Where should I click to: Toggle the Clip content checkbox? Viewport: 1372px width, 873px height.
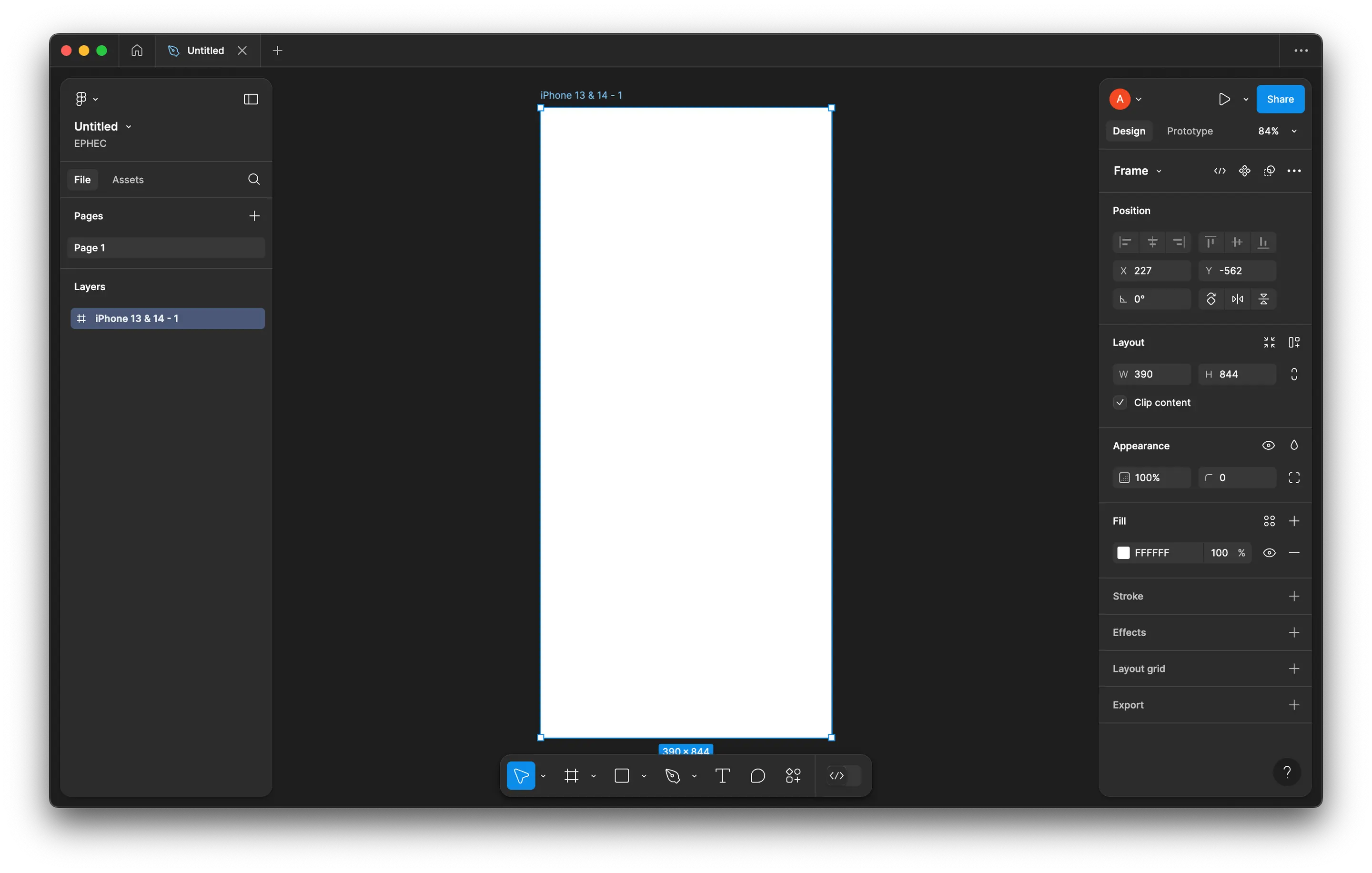pos(1120,402)
